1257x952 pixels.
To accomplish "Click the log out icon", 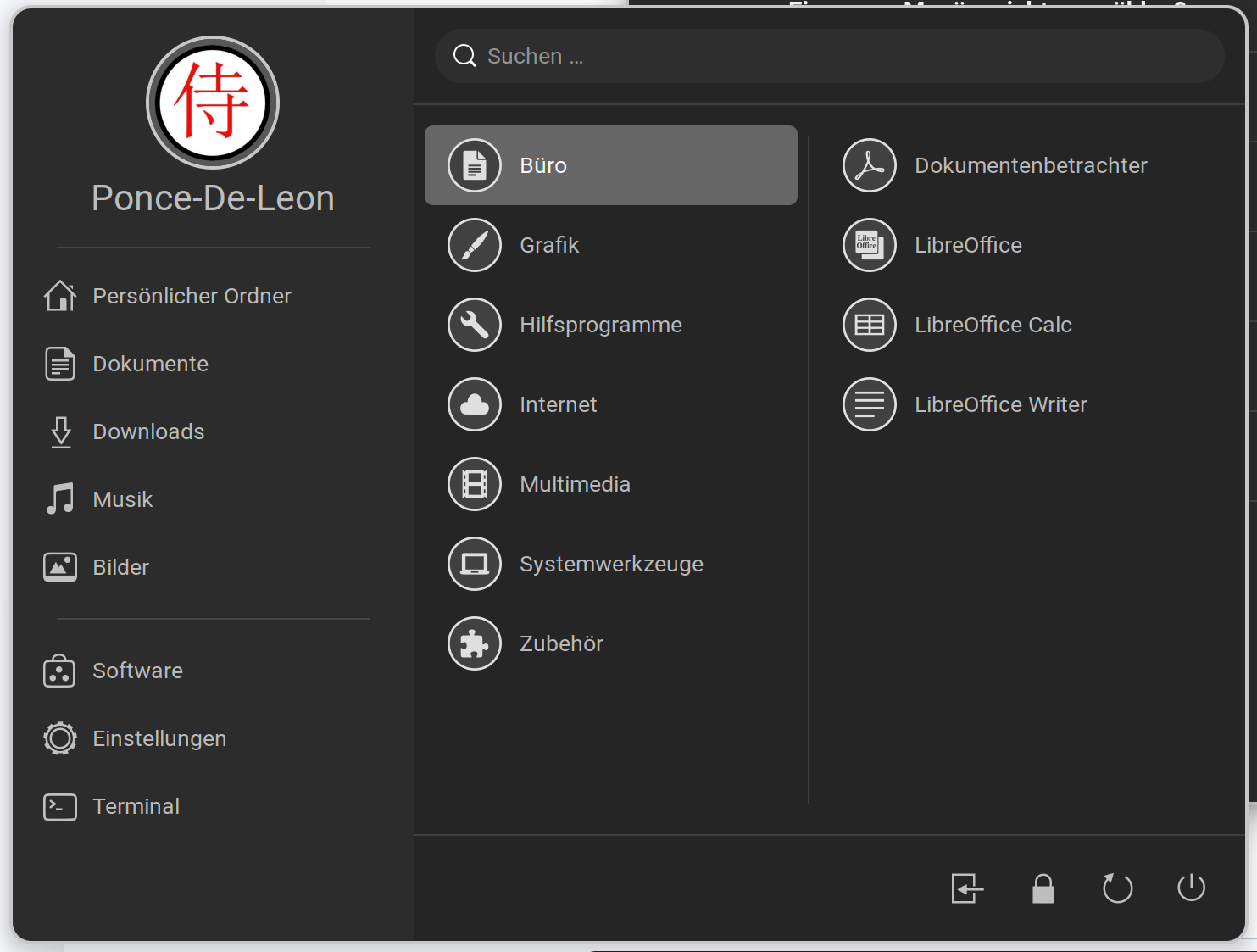I will point(967,888).
